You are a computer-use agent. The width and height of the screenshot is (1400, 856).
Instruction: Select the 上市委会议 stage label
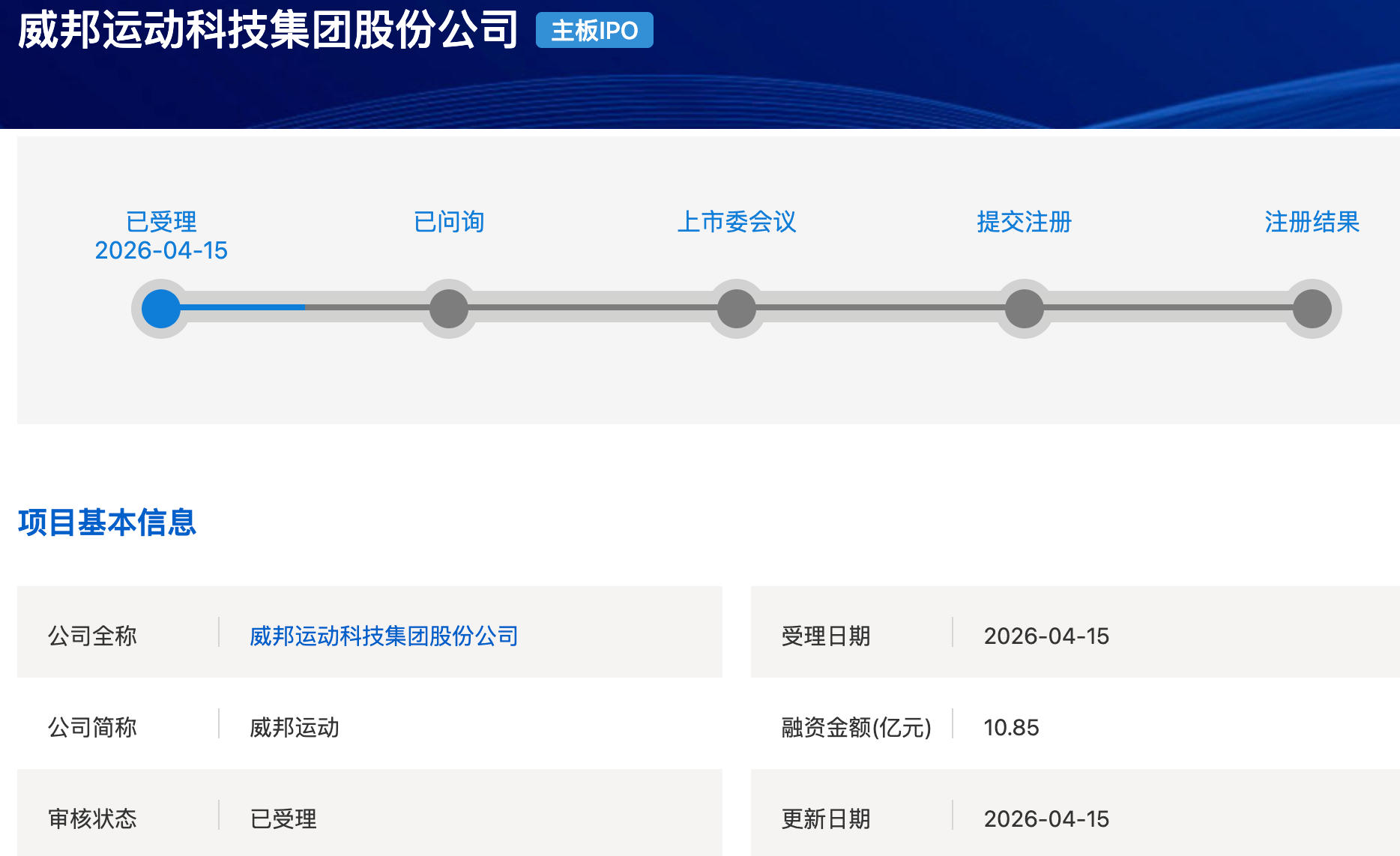(x=737, y=222)
